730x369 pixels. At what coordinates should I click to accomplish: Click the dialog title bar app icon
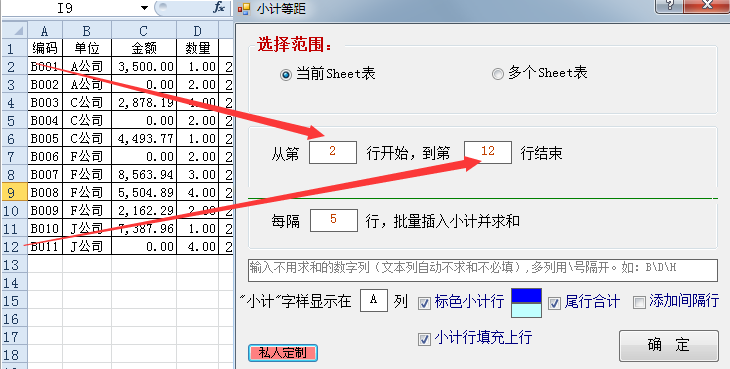tap(244, 8)
